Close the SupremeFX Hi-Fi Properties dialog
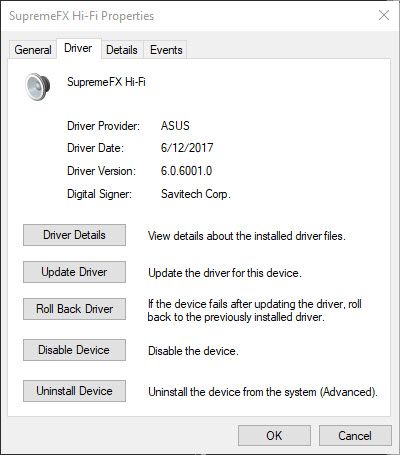 click(384, 15)
